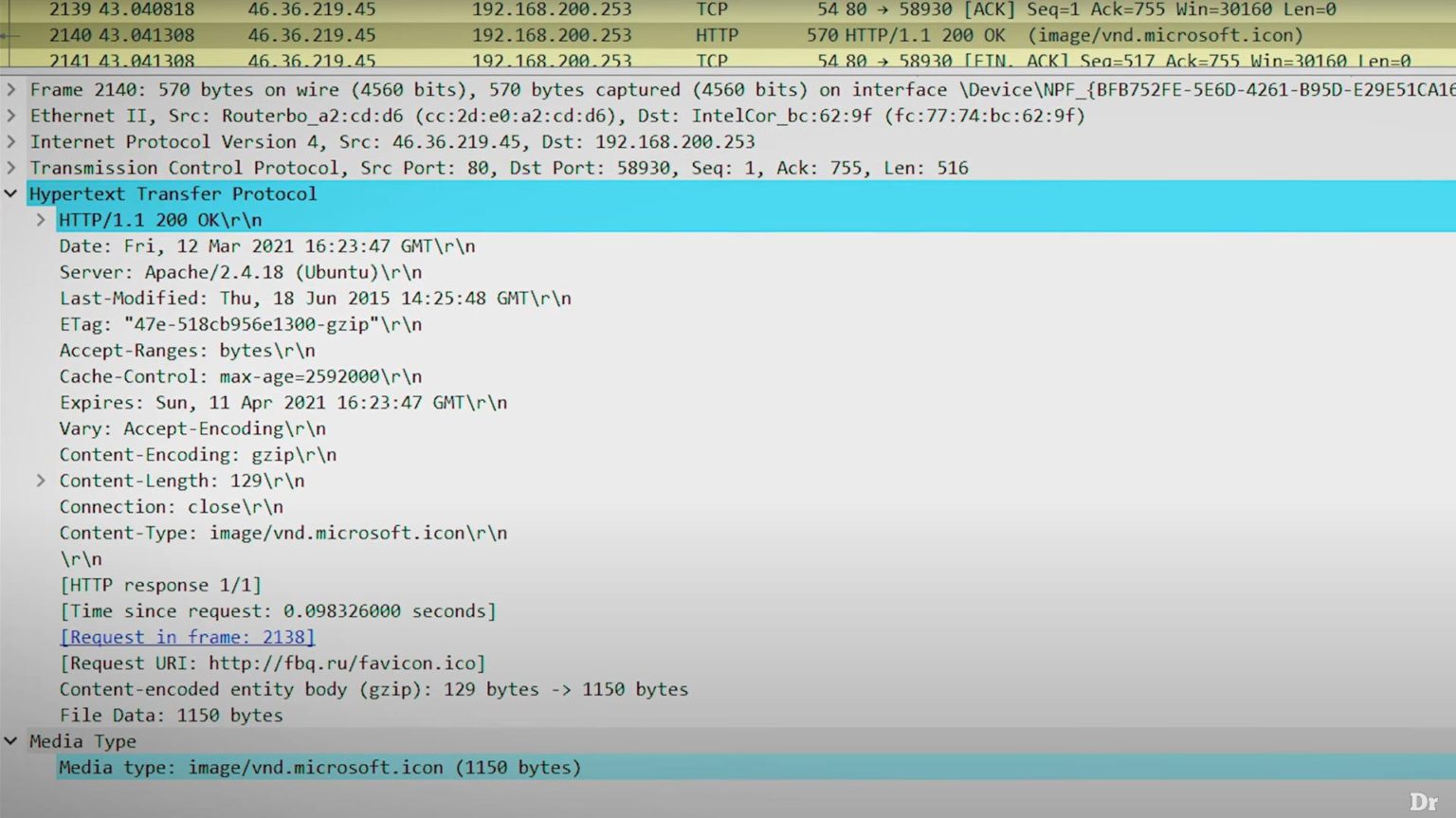Image resolution: width=1456 pixels, height=818 pixels.
Task: Click the source 46.36.219.45 in packet 2140
Action: (312, 35)
